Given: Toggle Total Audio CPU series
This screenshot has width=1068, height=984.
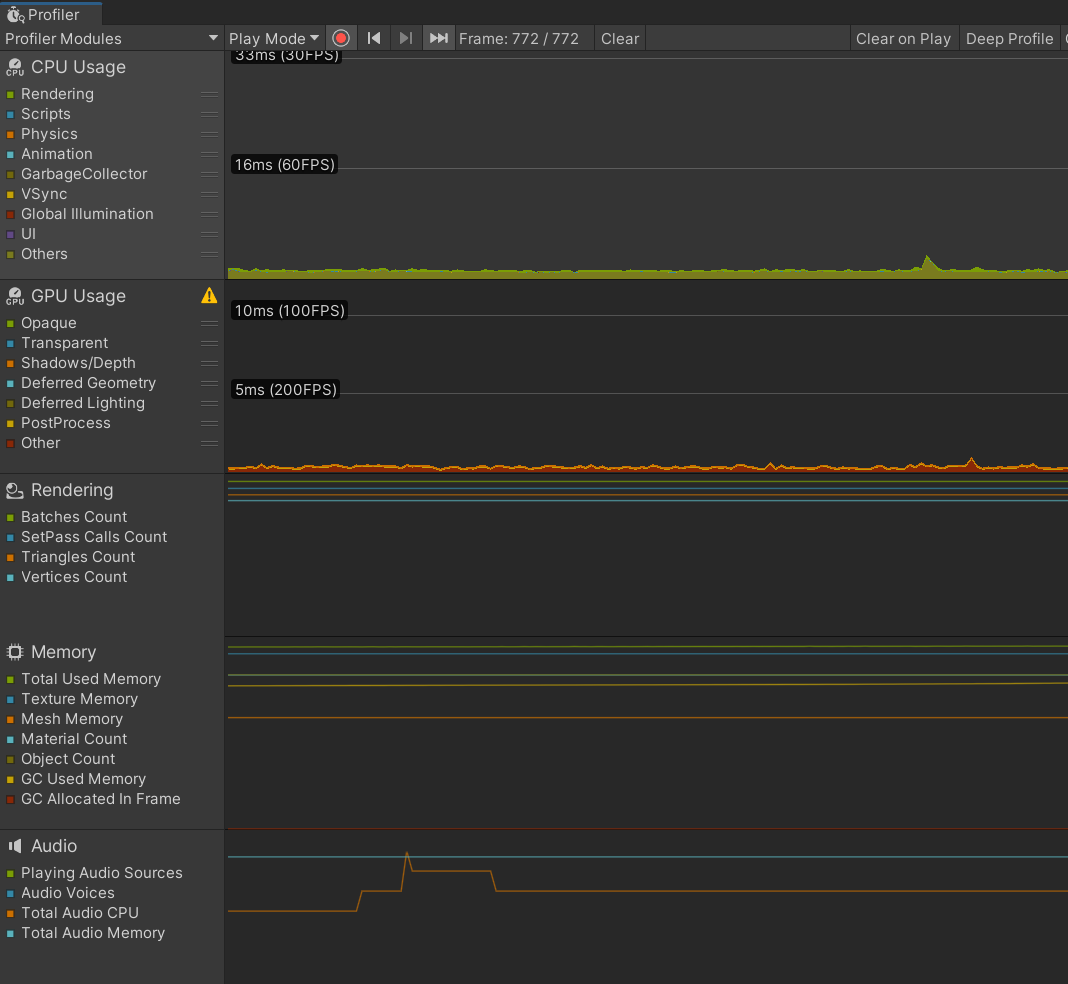Looking at the screenshot, I should coord(79,913).
